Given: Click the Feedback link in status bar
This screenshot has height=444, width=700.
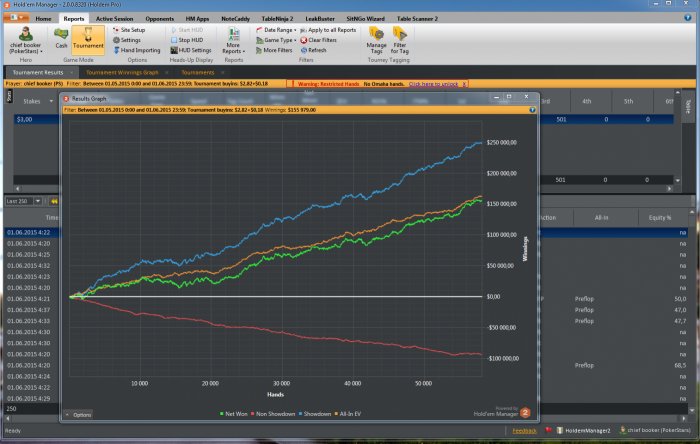Looking at the screenshot, I should tap(524, 431).
